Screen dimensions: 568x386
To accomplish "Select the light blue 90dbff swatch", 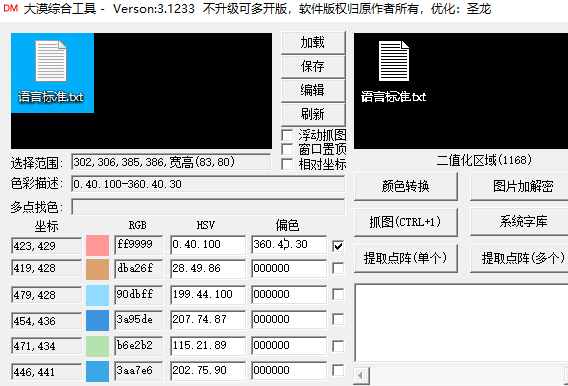I will coord(97,295).
